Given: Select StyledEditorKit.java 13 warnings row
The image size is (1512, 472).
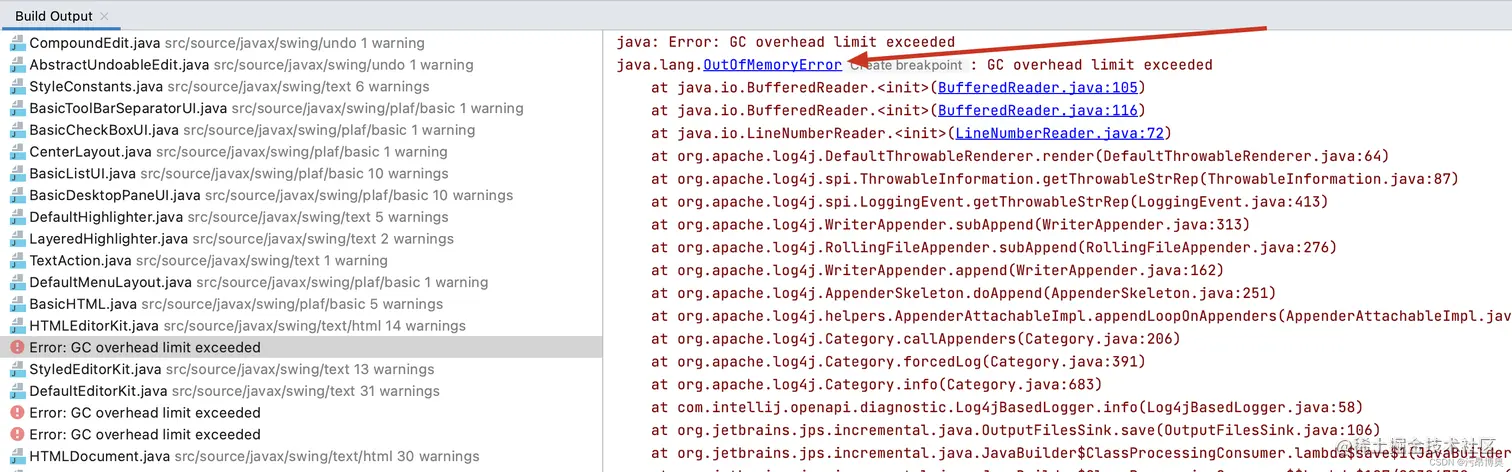Looking at the screenshot, I should click(x=302, y=369).
